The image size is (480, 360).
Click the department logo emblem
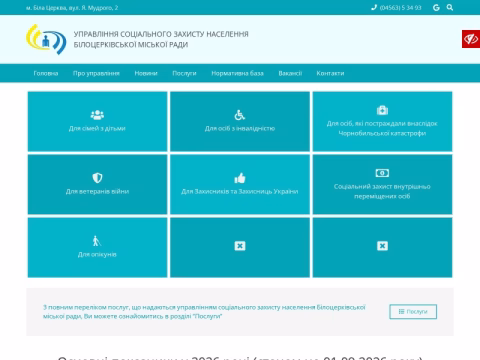[46, 39]
